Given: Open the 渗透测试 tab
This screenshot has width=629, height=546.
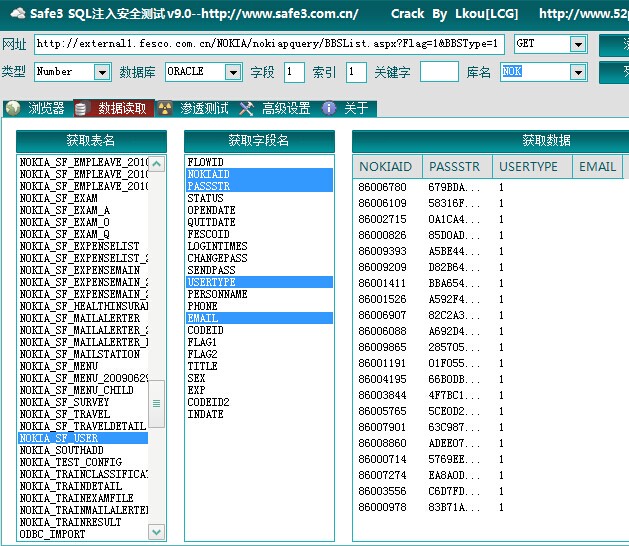Looking at the screenshot, I should pos(195,108).
